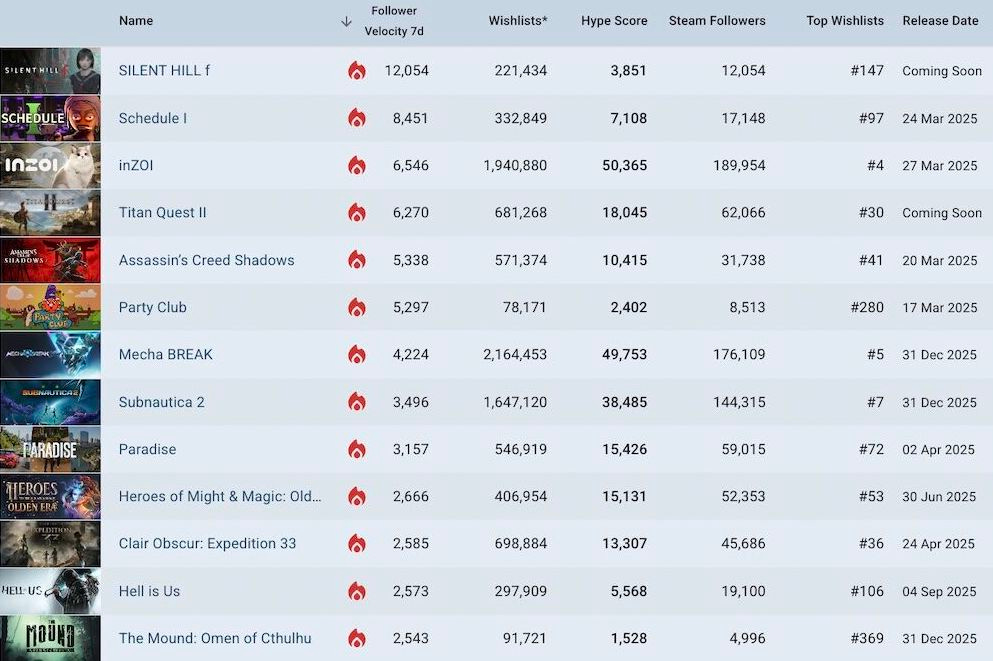The width and height of the screenshot is (993, 661).
Task: Select inZOI hype score 50,365
Action: coord(624,165)
